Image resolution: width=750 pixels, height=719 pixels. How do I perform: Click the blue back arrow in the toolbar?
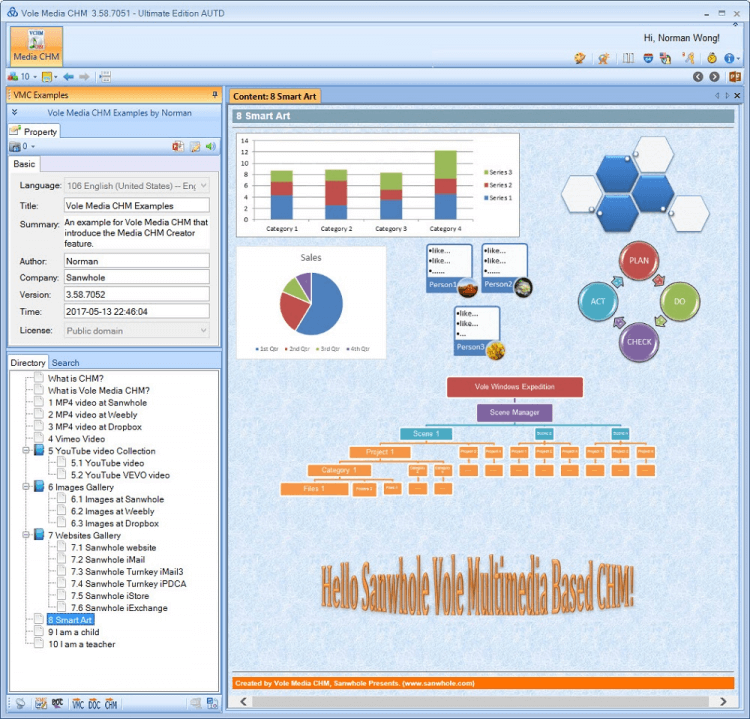coord(69,77)
